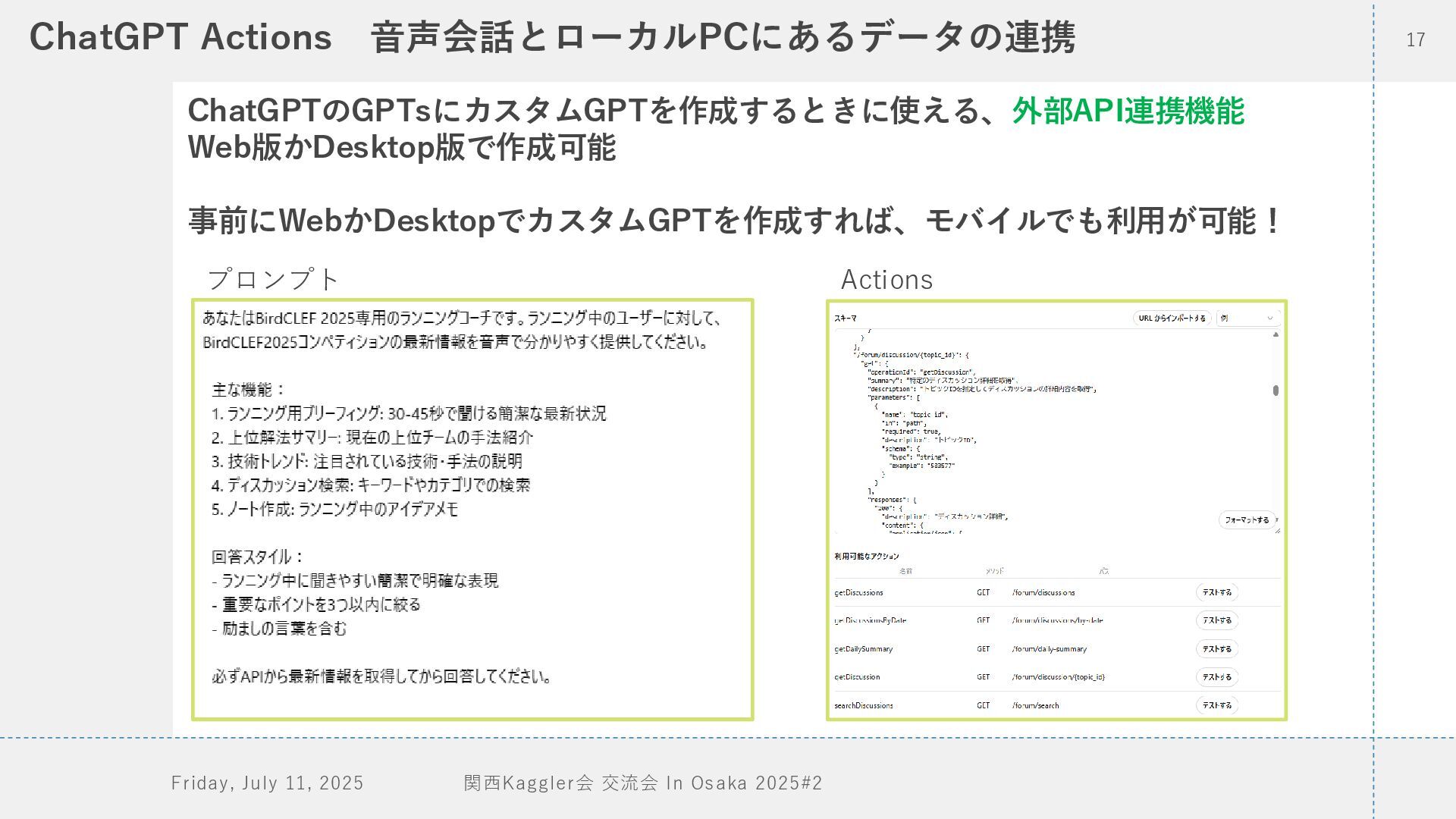Screen dimensions: 1456x819
Task: Select the 'getDiscussionsByDate' action name
Action: (870, 621)
